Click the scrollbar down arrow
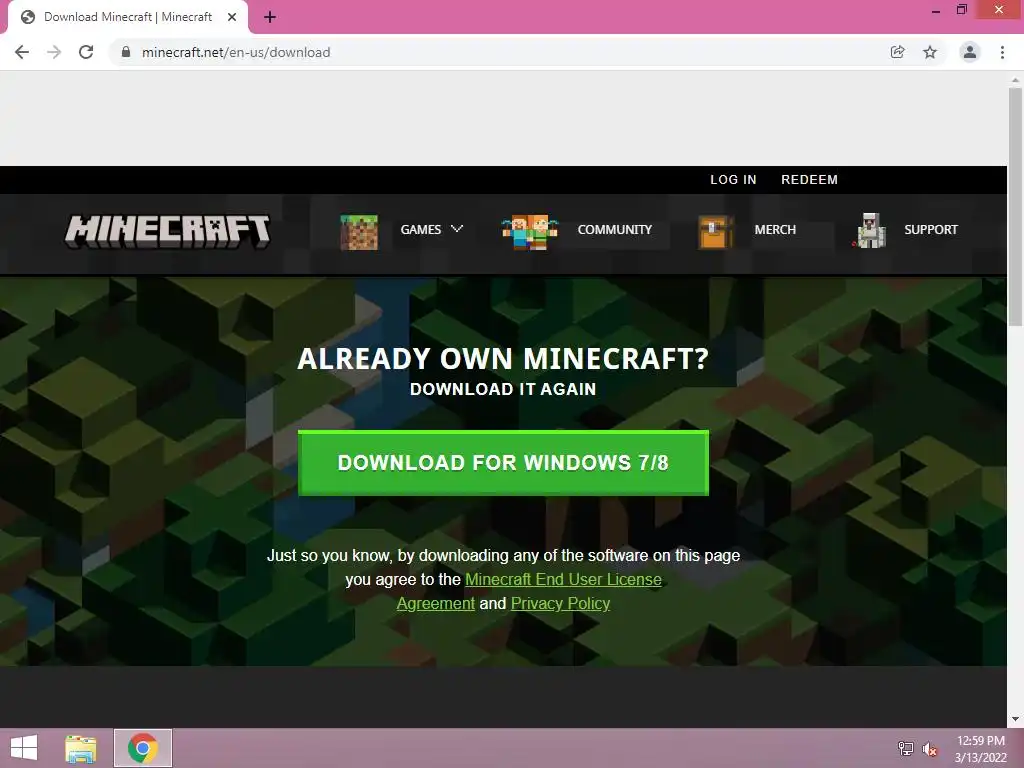Screen dimensions: 1024x768 coord(1015,719)
